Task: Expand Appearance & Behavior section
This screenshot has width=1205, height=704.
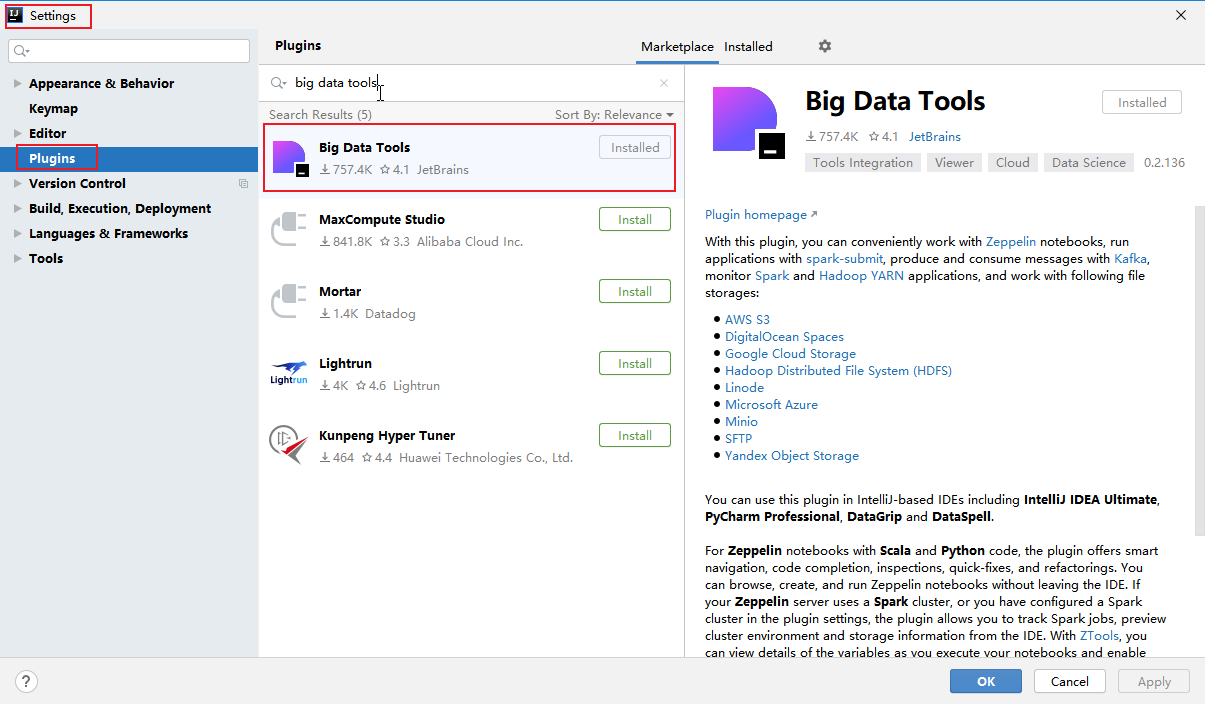Action: click(x=18, y=84)
